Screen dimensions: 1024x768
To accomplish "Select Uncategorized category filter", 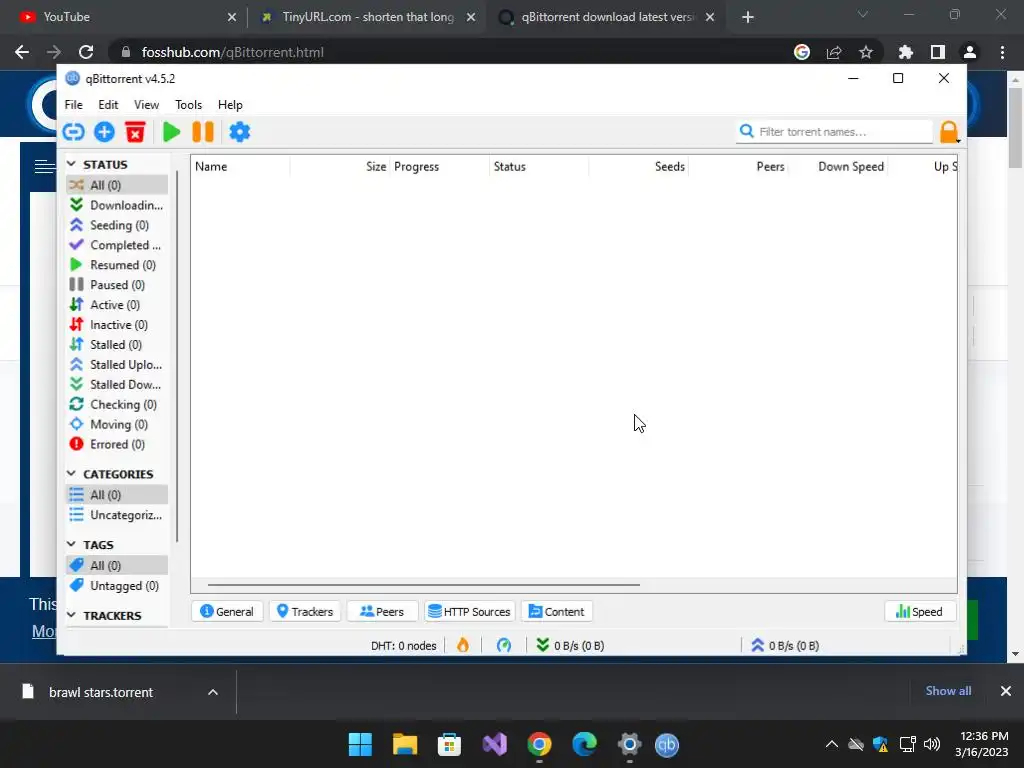I will point(116,515).
